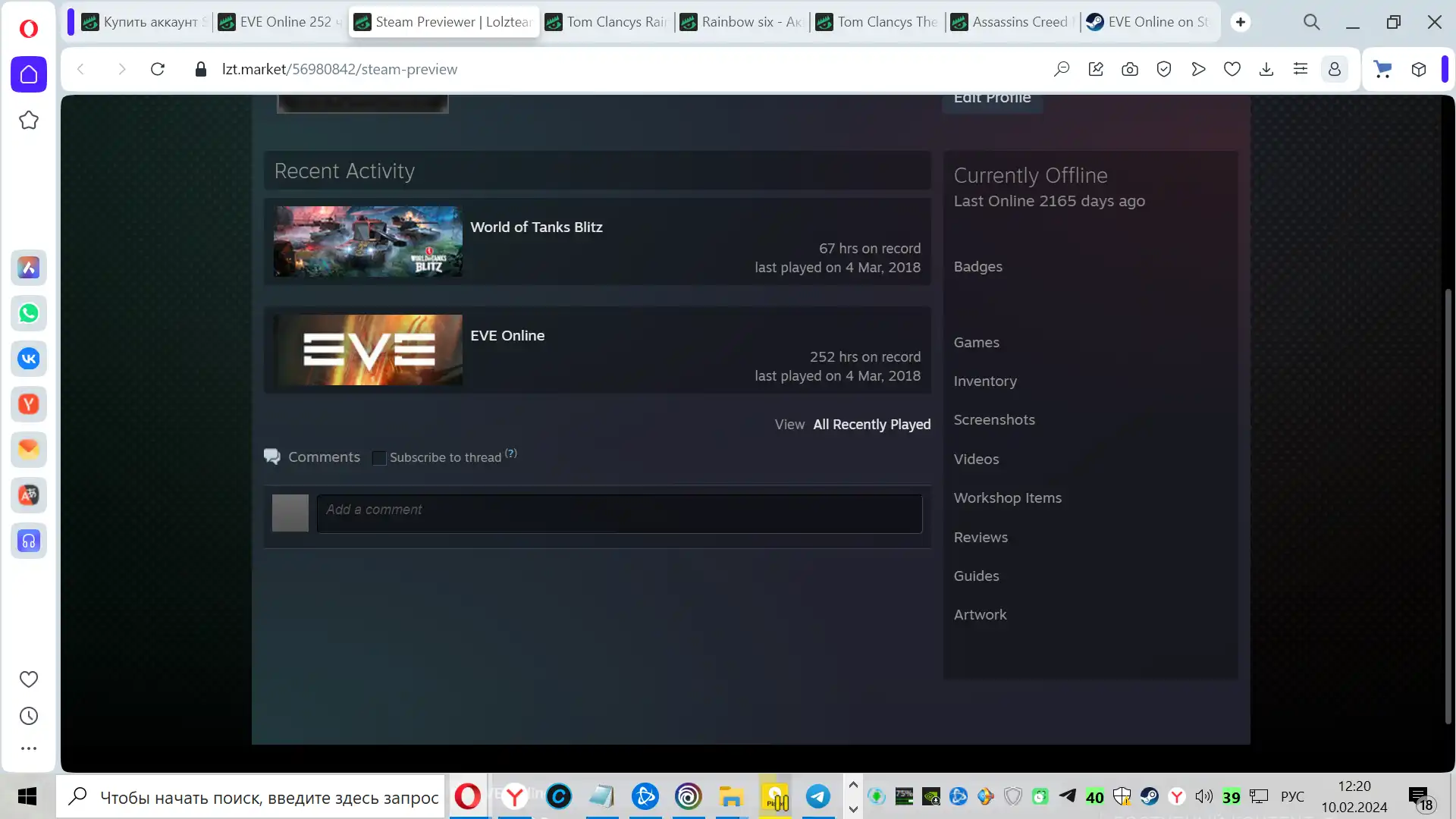The width and height of the screenshot is (1456, 819).
Task: Open Opera home start page icon
Action: (x=29, y=74)
